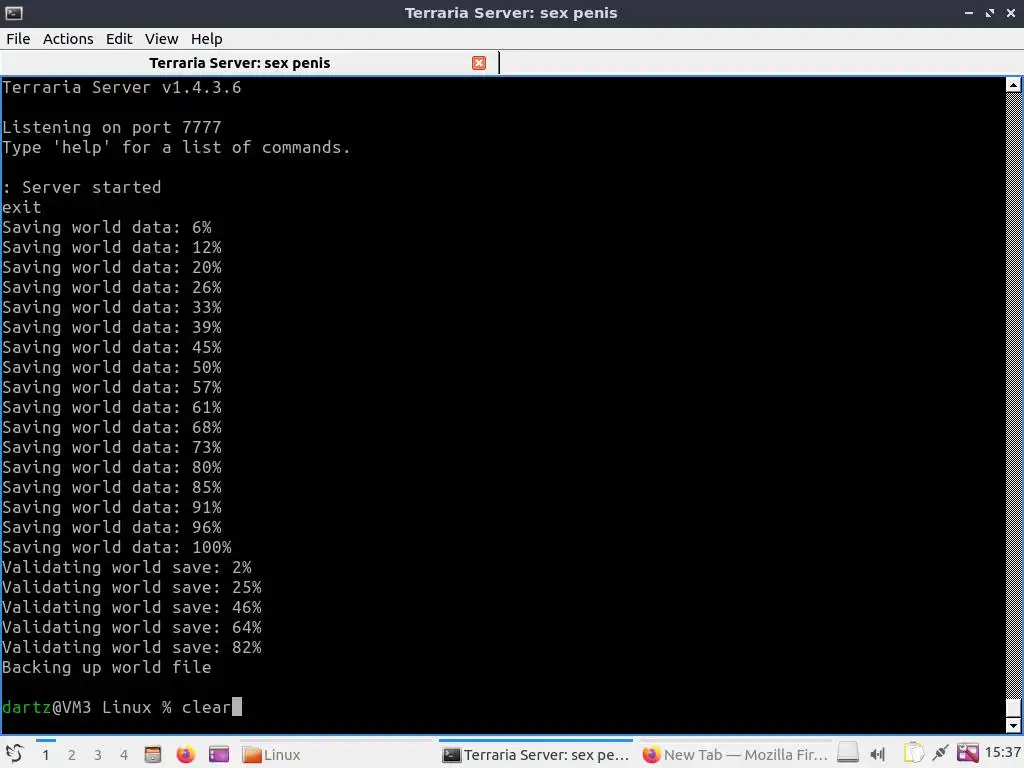Click the 'clear' command at the prompt
This screenshot has height=768, width=1024.
pyautogui.click(x=206, y=707)
